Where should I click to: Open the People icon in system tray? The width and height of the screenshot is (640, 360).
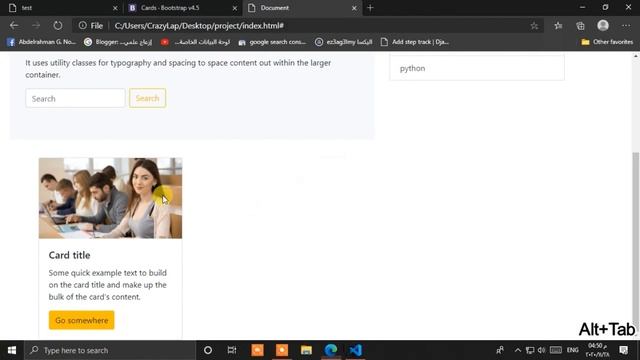[x=500, y=350]
